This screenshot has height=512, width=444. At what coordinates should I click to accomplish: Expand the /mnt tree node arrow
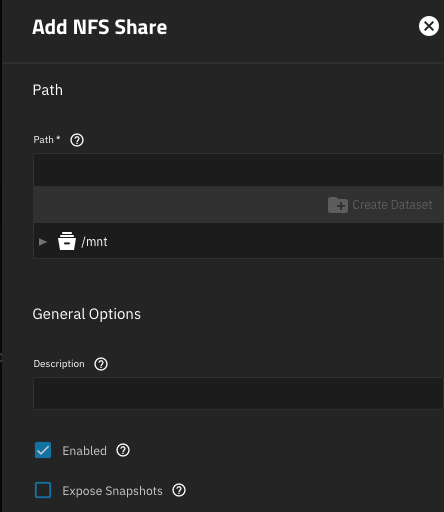pos(43,242)
